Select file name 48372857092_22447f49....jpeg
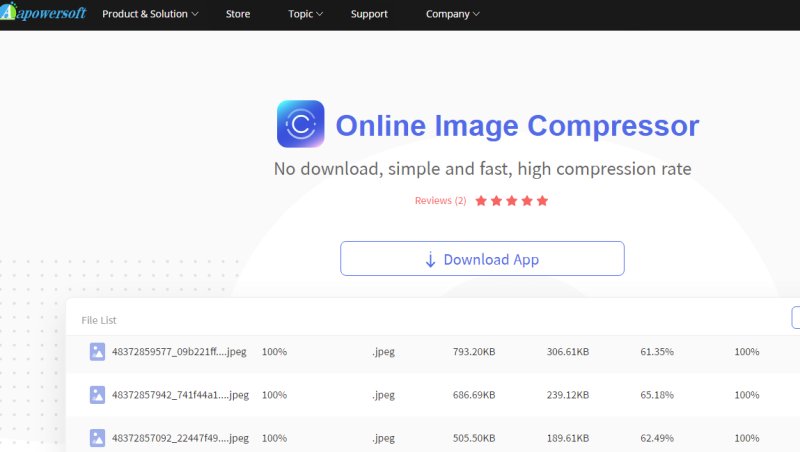Viewport: 800px width, 452px height. click(x=180, y=438)
